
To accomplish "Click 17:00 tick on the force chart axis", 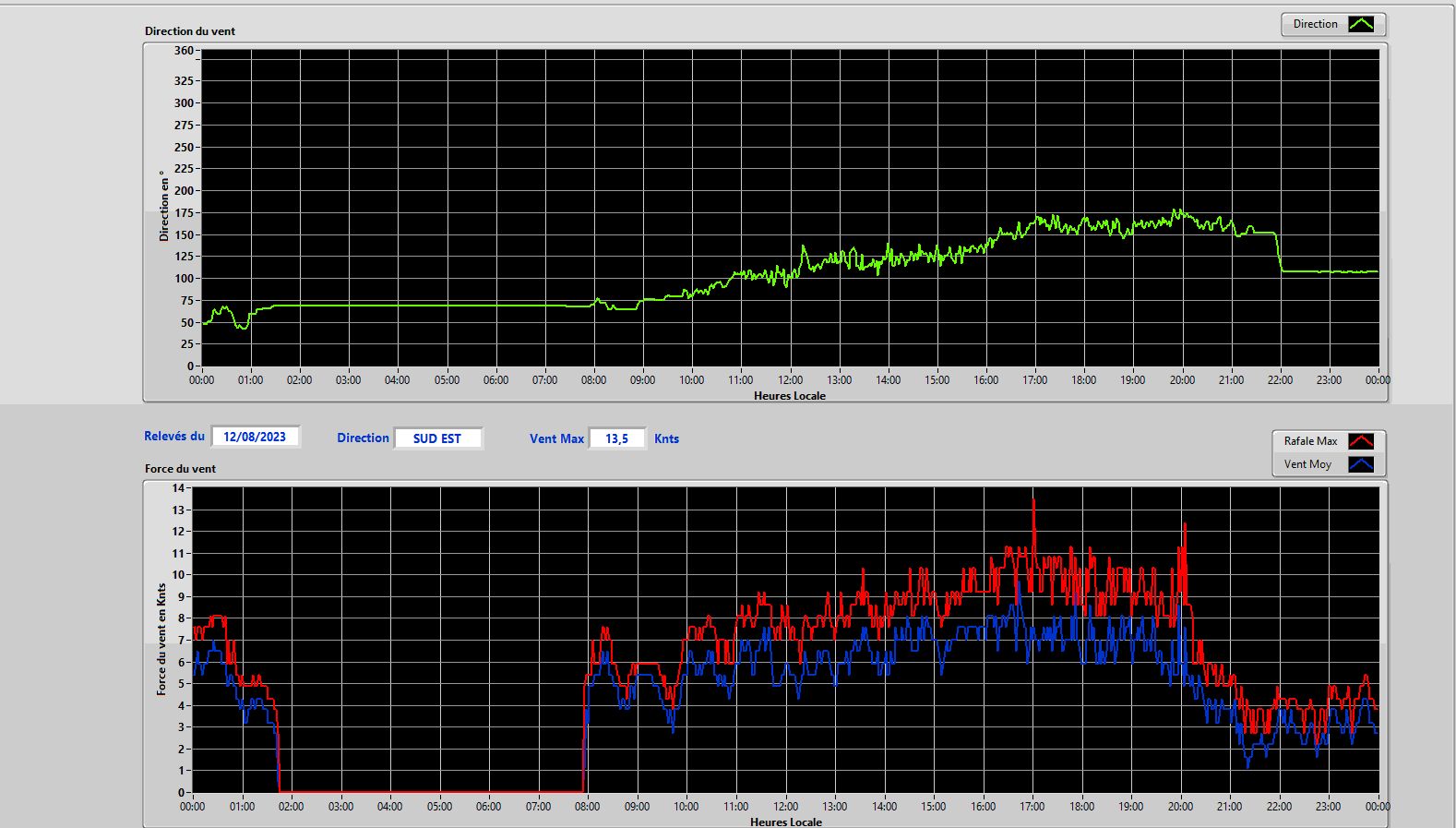I will (x=1032, y=806).
